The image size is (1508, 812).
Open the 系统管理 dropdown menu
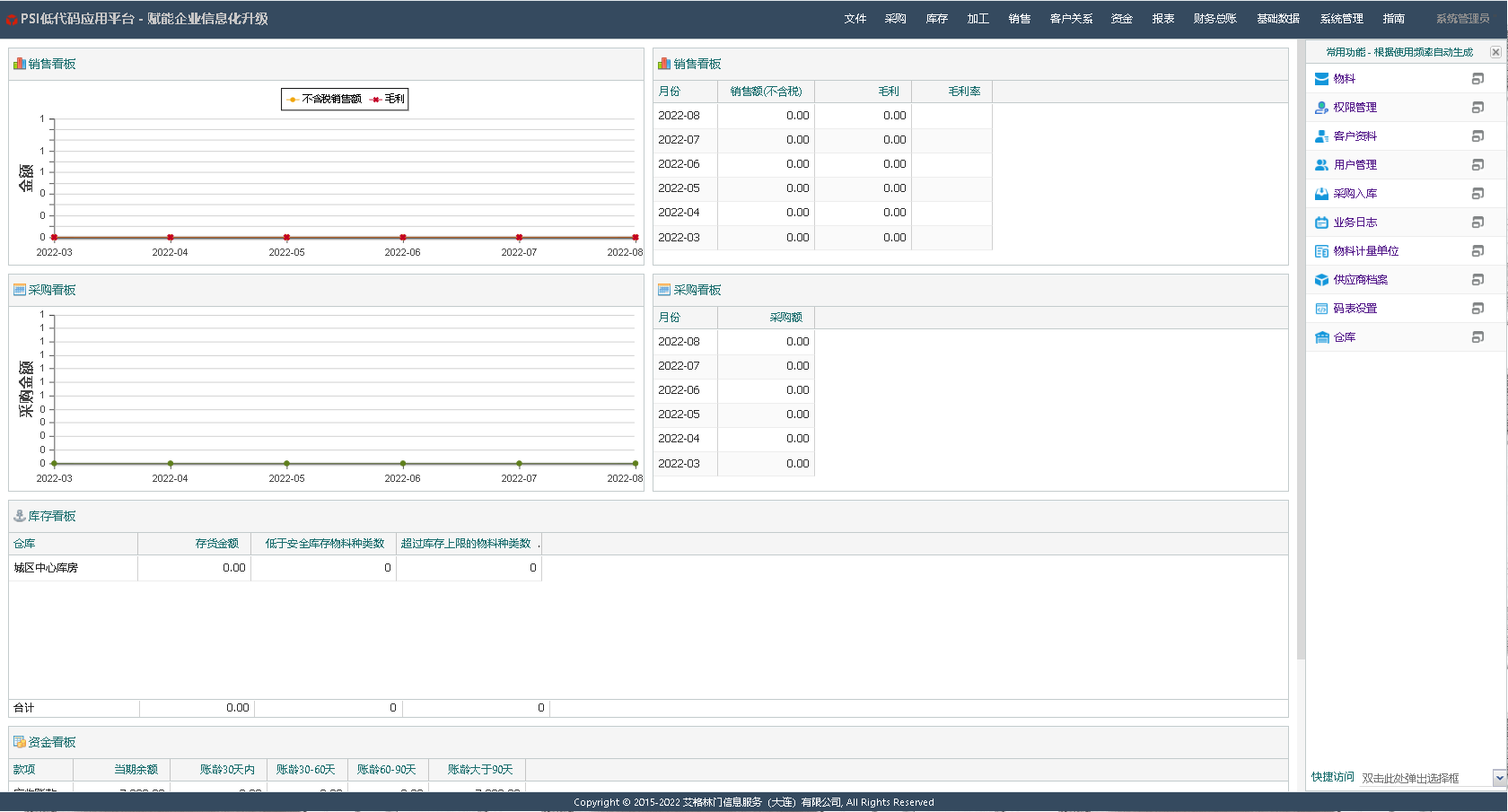point(1341,19)
